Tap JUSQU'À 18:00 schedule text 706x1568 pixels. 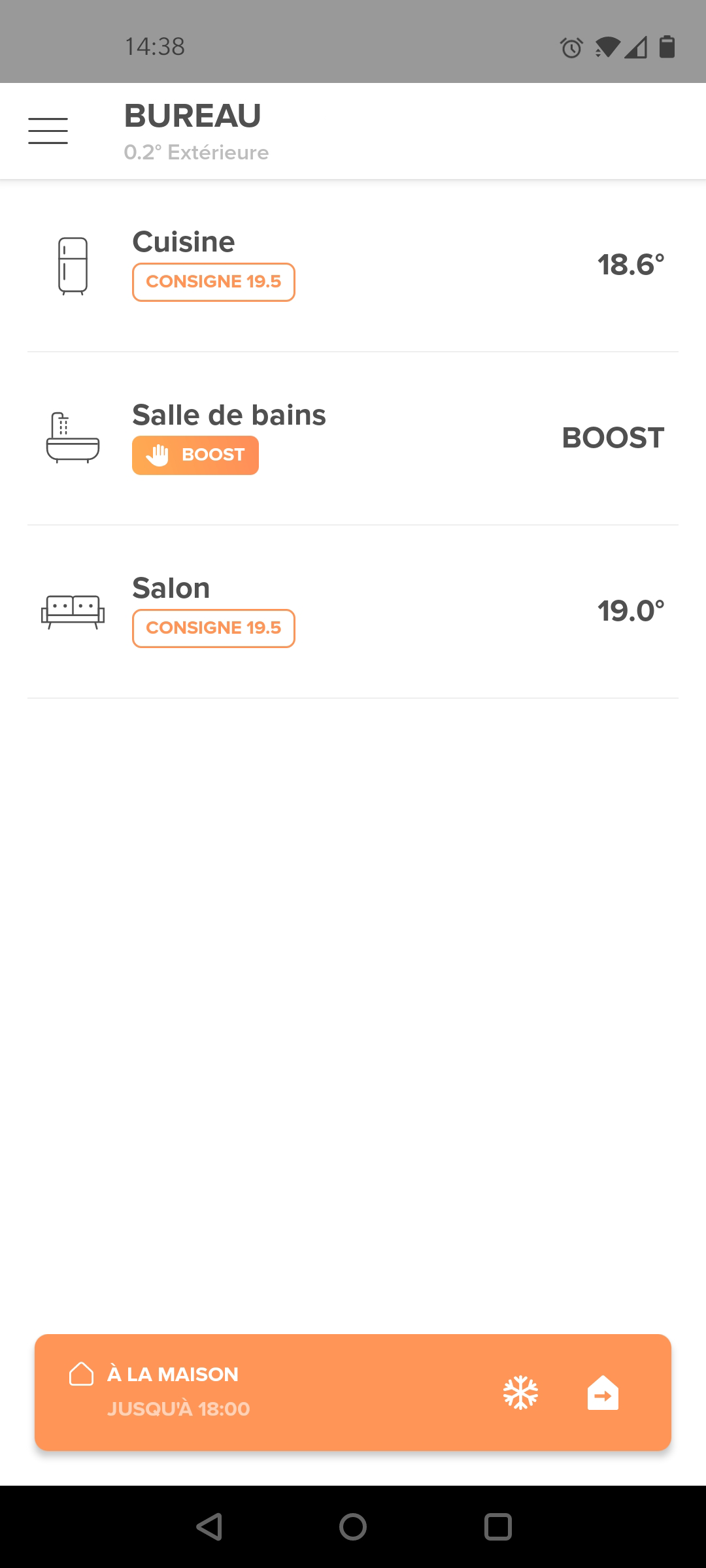tap(178, 1409)
